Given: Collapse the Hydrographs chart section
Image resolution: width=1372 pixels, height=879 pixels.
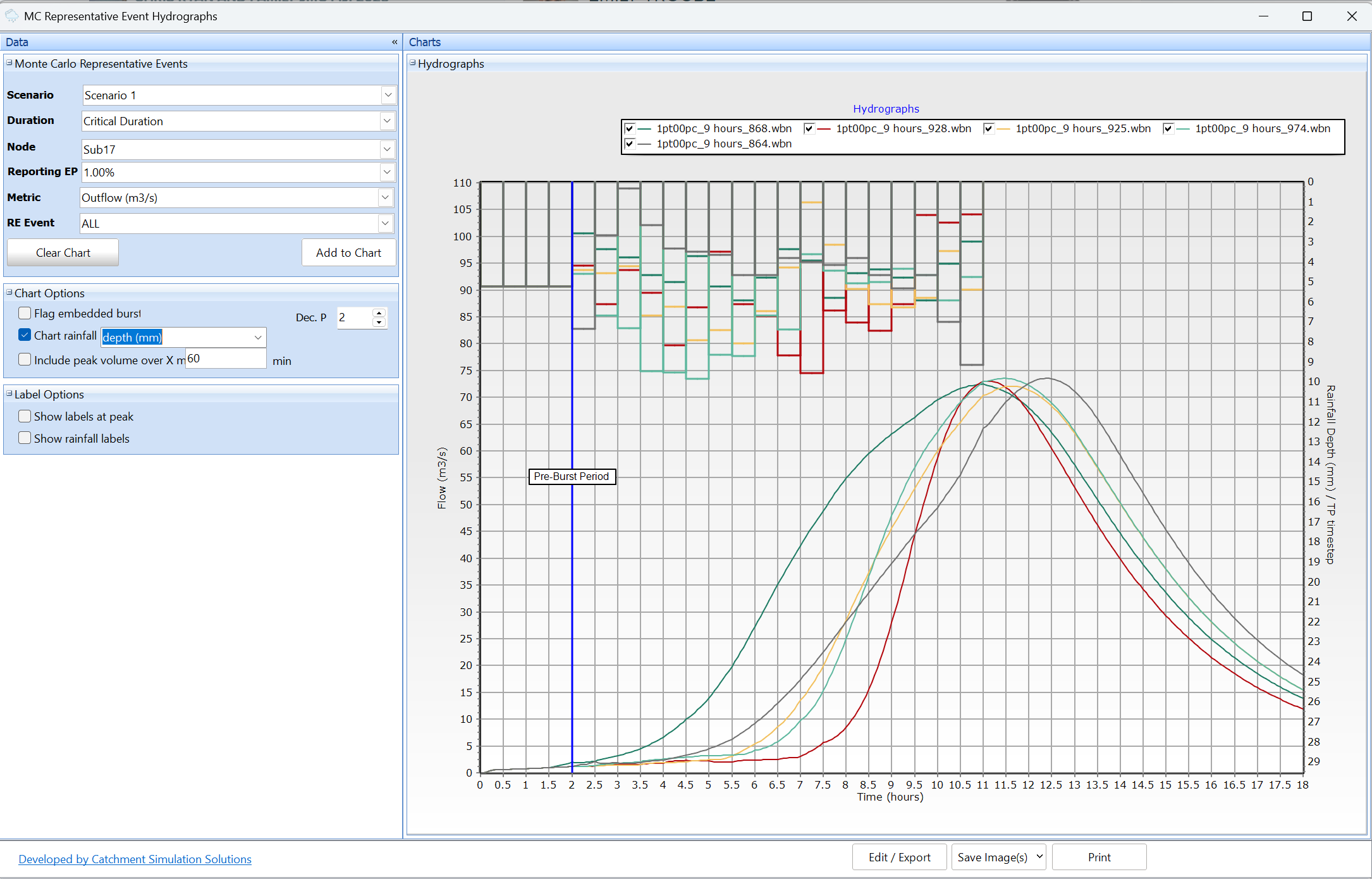Looking at the screenshot, I should 412,63.
